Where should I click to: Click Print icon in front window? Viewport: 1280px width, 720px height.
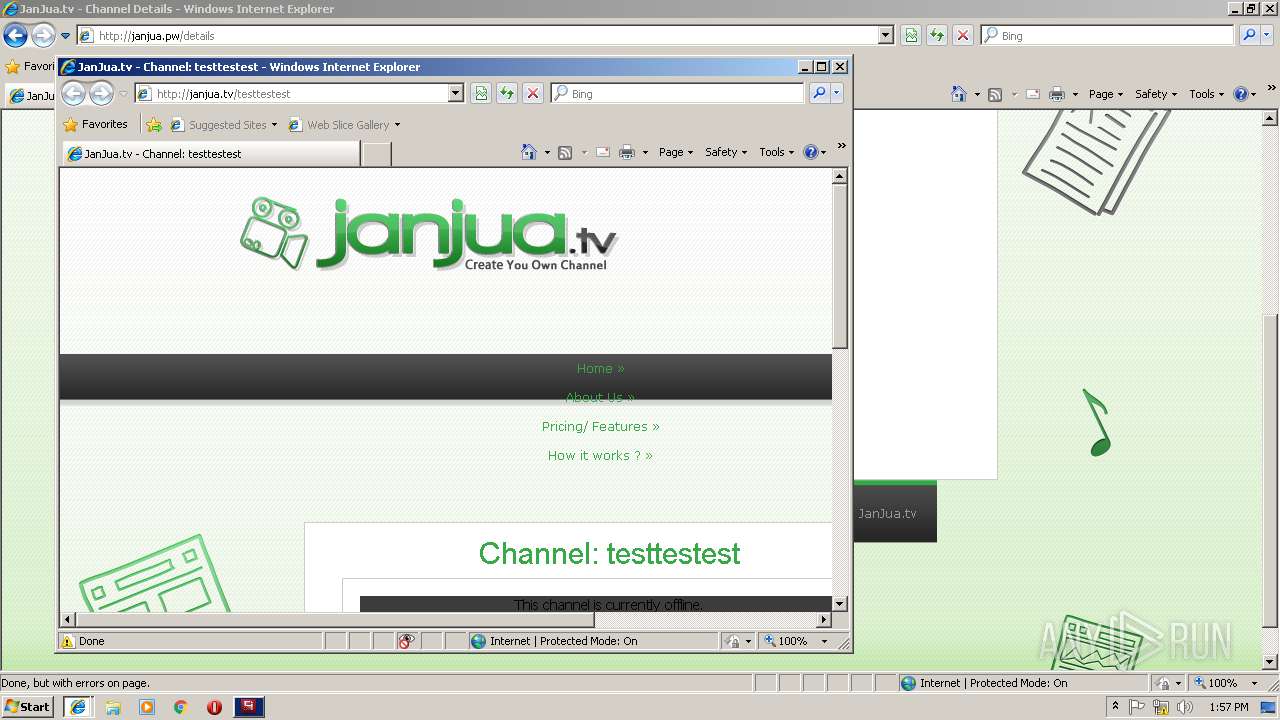click(627, 152)
